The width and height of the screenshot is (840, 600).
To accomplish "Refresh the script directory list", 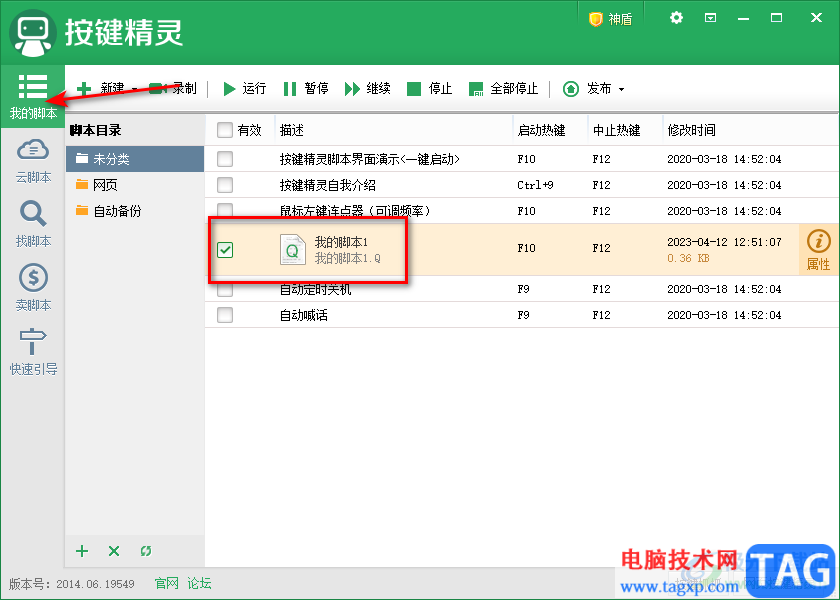I will coord(146,551).
